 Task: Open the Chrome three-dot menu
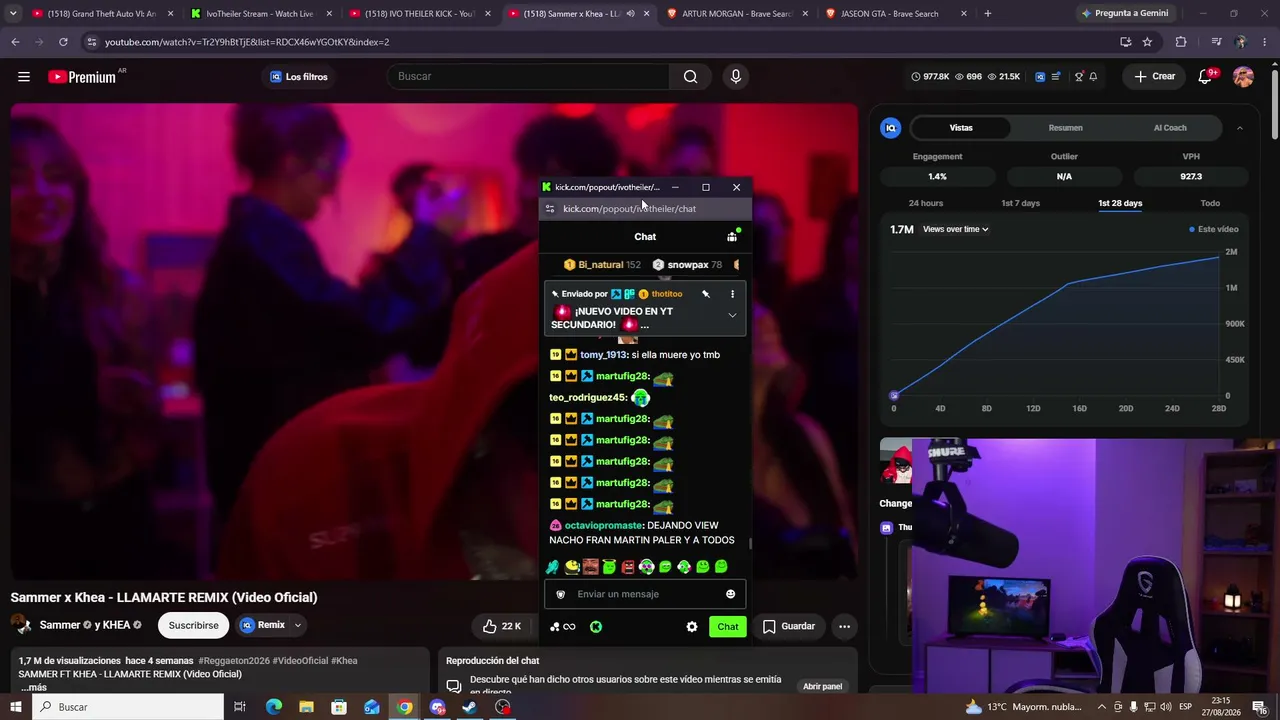(x=1265, y=42)
